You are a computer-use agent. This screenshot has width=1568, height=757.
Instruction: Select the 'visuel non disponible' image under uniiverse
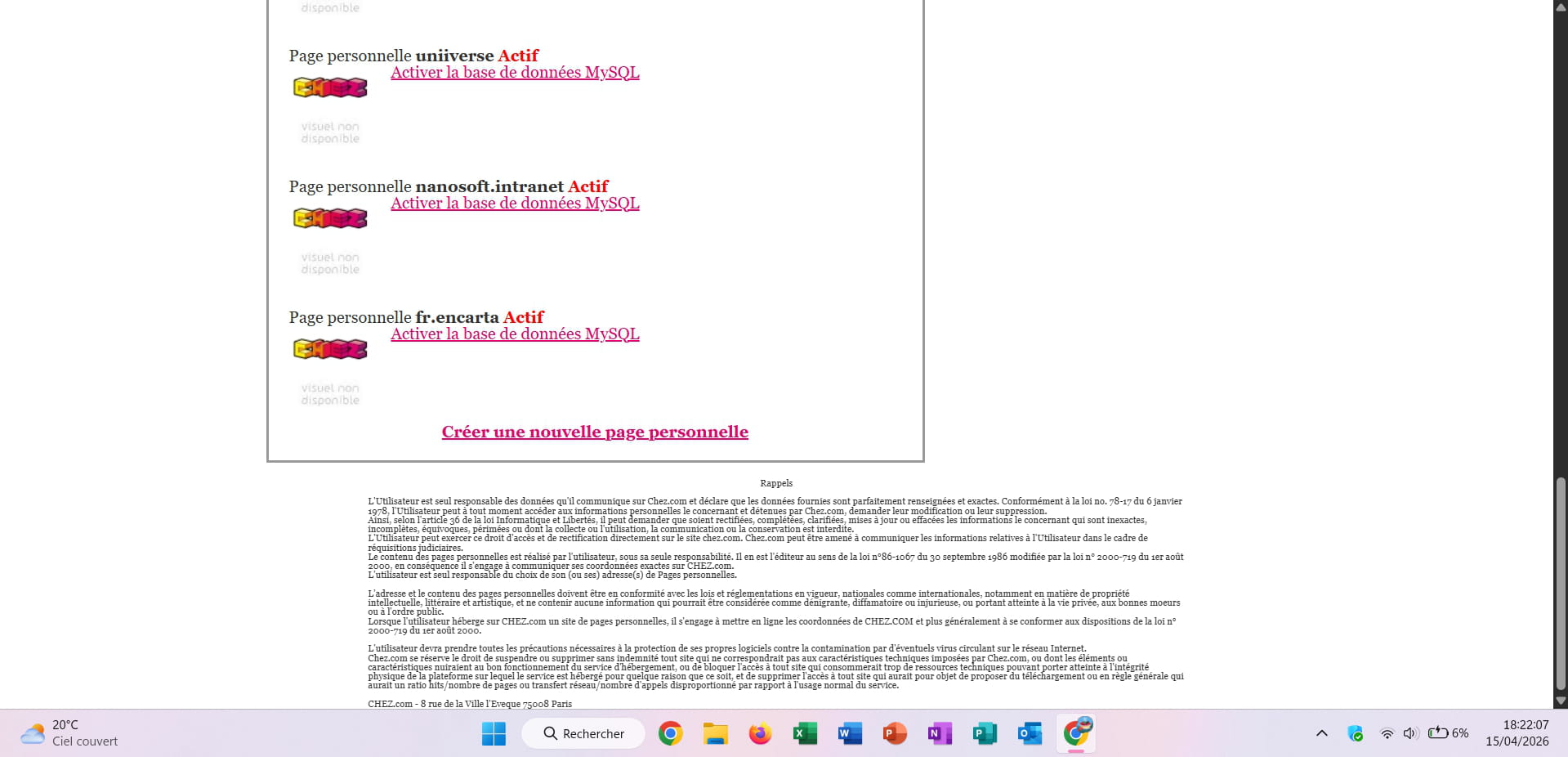(x=330, y=132)
